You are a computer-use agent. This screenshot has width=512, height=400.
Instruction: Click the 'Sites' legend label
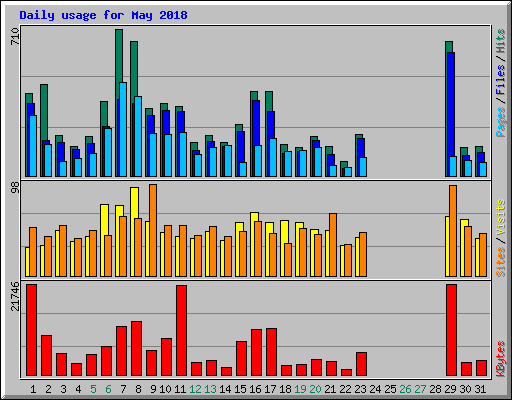pyautogui.click(x=501, y=262)
